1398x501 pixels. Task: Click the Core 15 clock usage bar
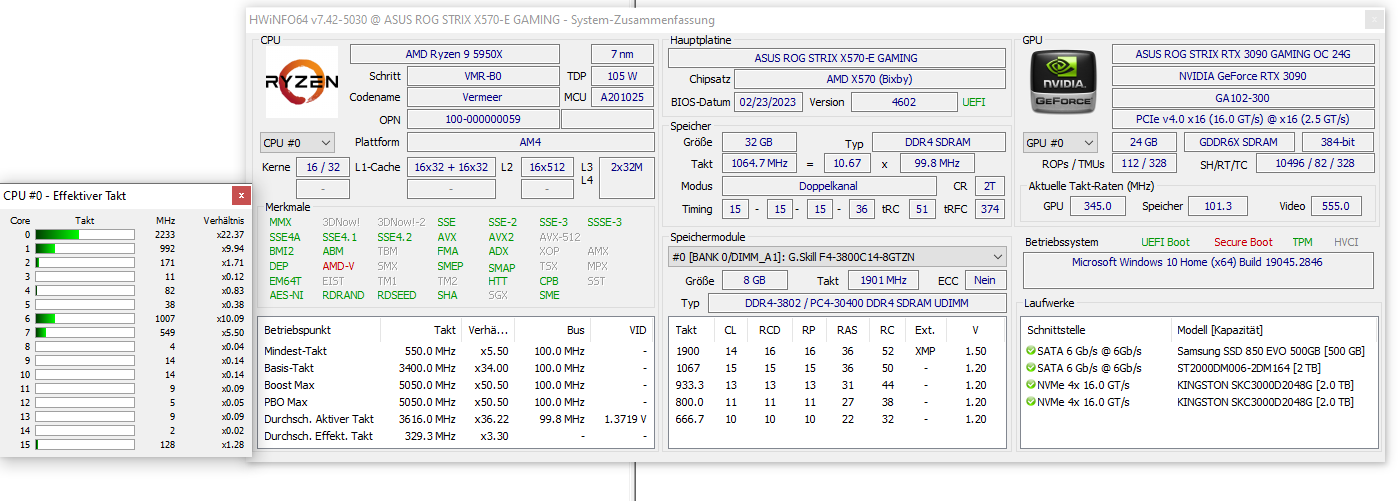coord(85,444)
